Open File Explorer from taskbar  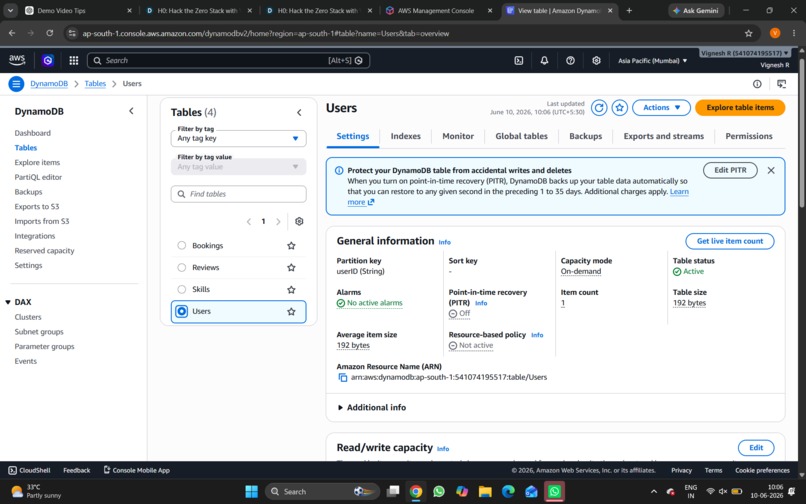tap(485, 491)
